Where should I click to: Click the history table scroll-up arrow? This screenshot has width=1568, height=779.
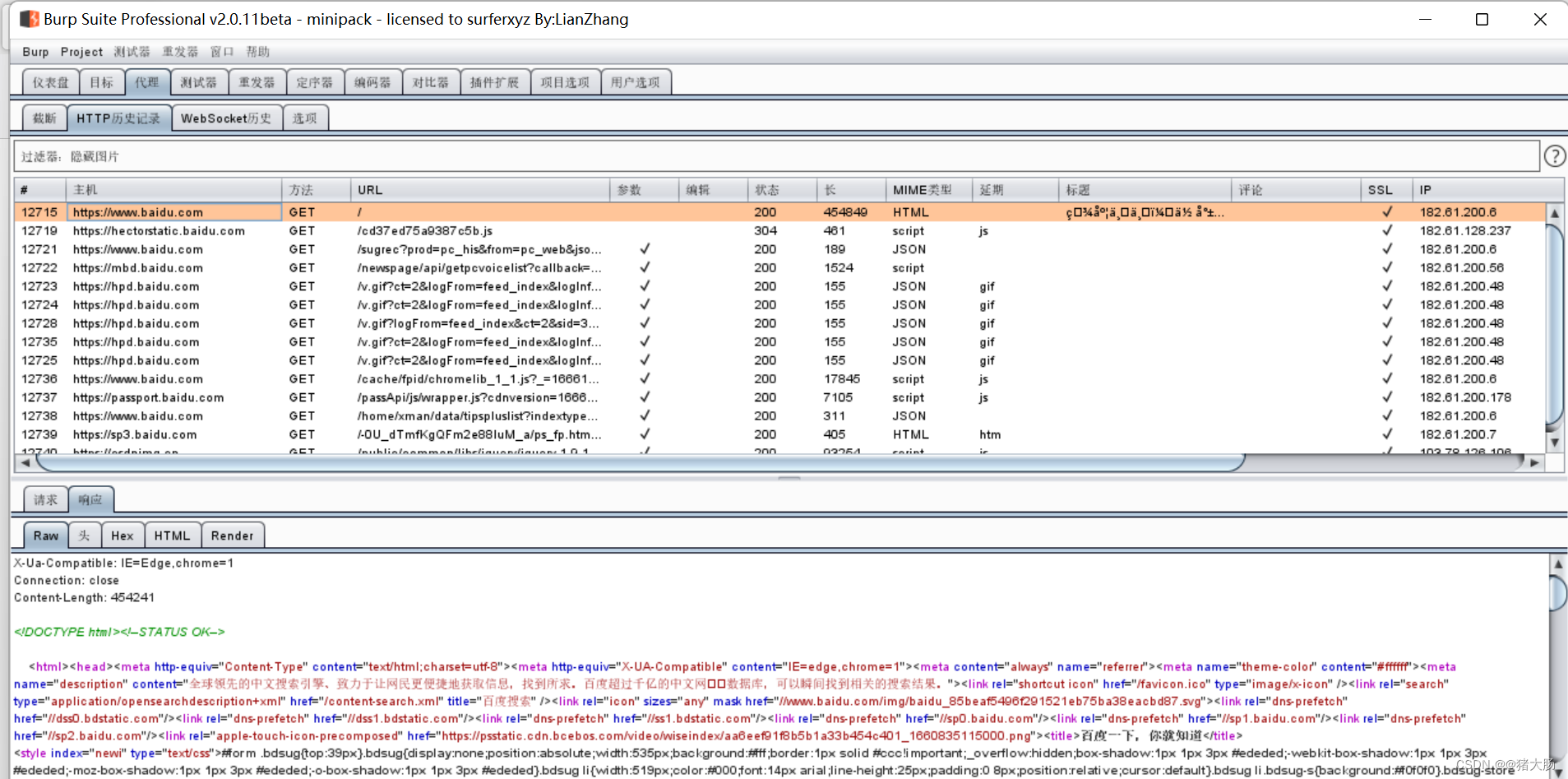click(x=1554, y=213)
